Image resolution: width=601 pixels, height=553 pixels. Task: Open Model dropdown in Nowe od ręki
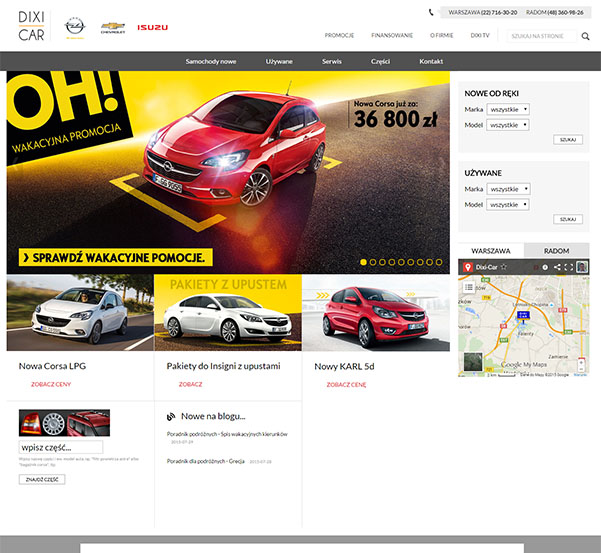(508, 125)
